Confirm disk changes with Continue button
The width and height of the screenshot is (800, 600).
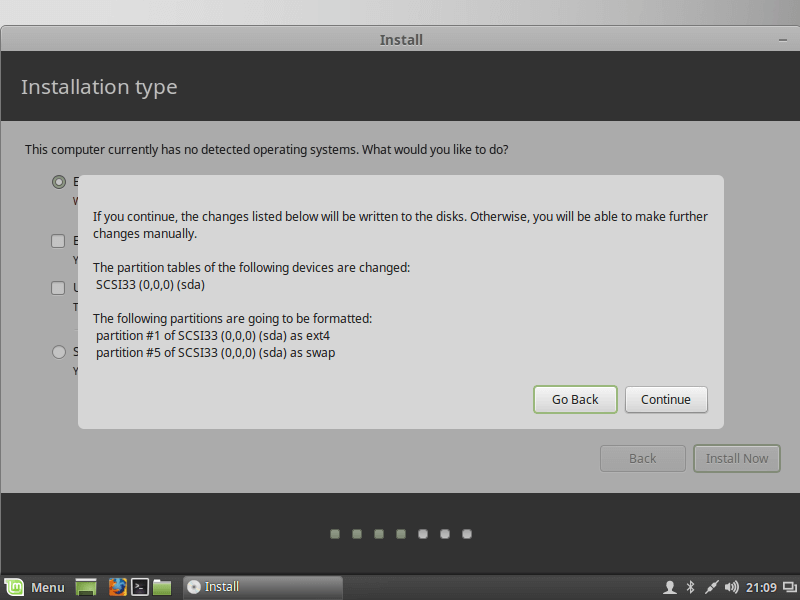pyautogui.click(x=666, y=399)
